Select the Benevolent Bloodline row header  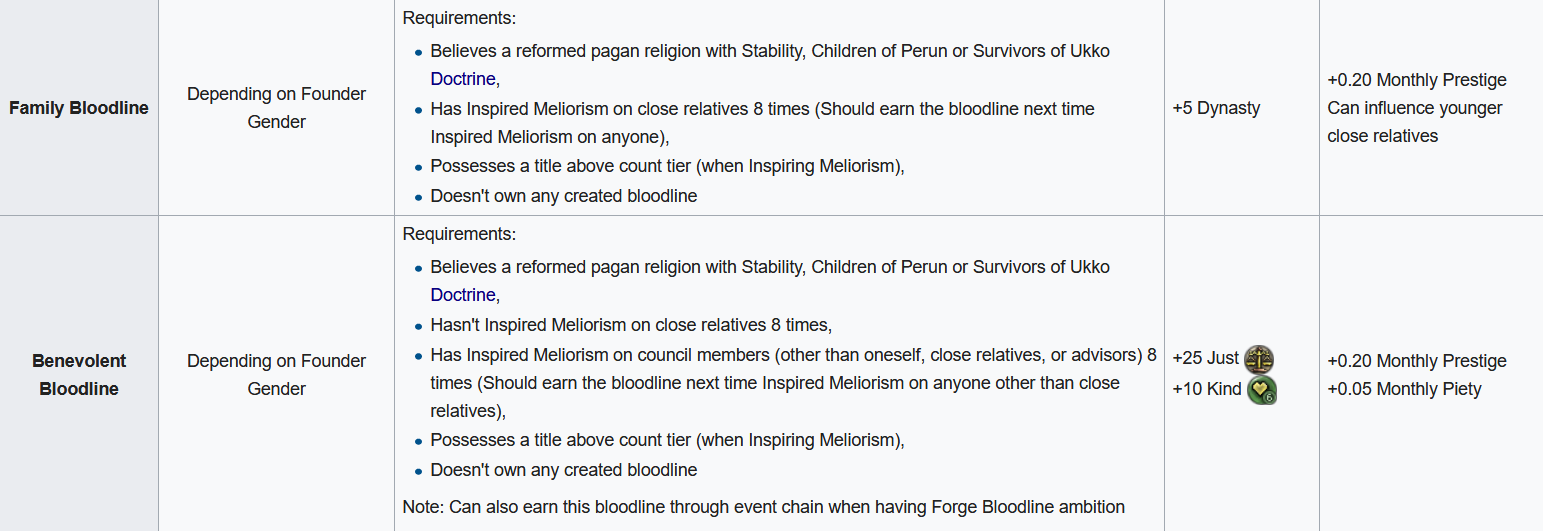(x=79, y=375)
